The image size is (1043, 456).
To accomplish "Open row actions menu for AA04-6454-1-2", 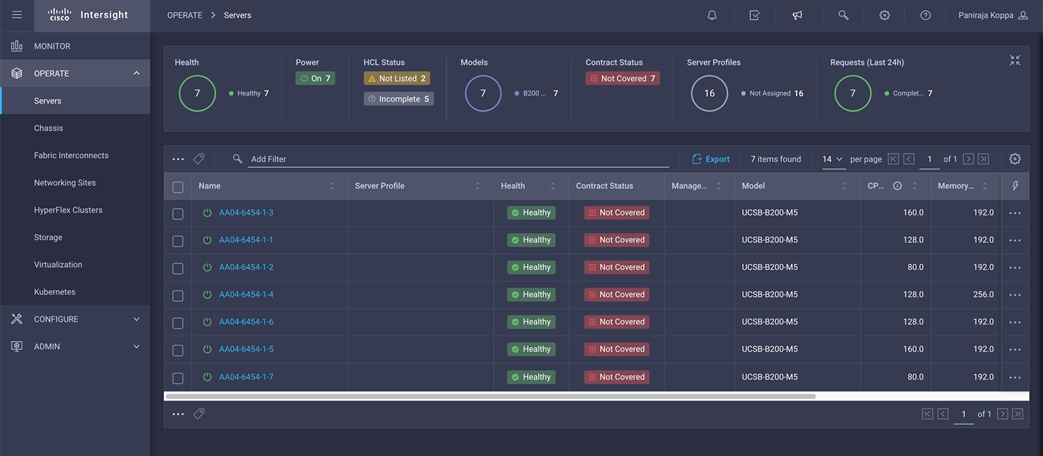I will coord(1014,268).
